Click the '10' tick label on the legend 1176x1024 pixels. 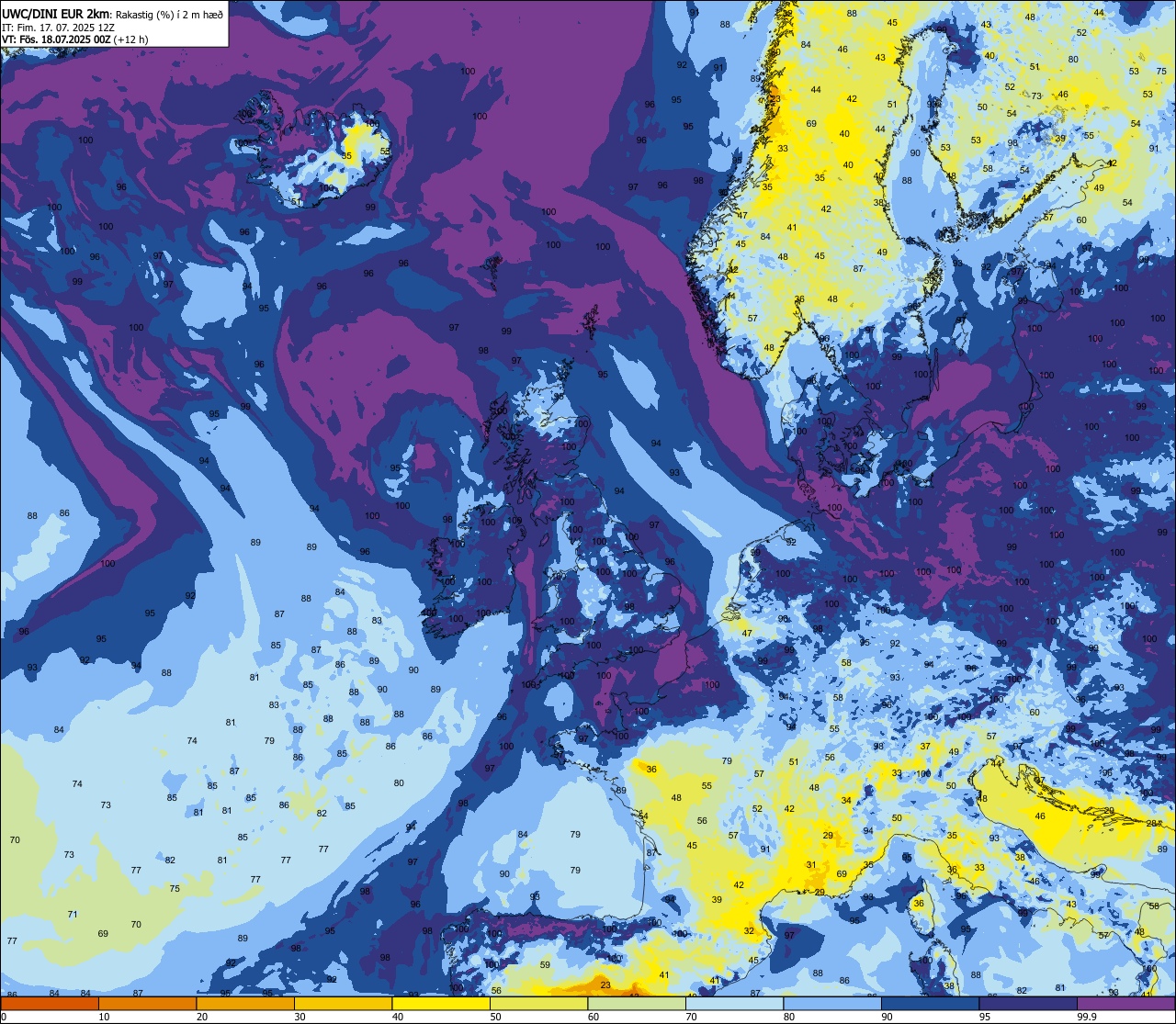pos(104,1017)
